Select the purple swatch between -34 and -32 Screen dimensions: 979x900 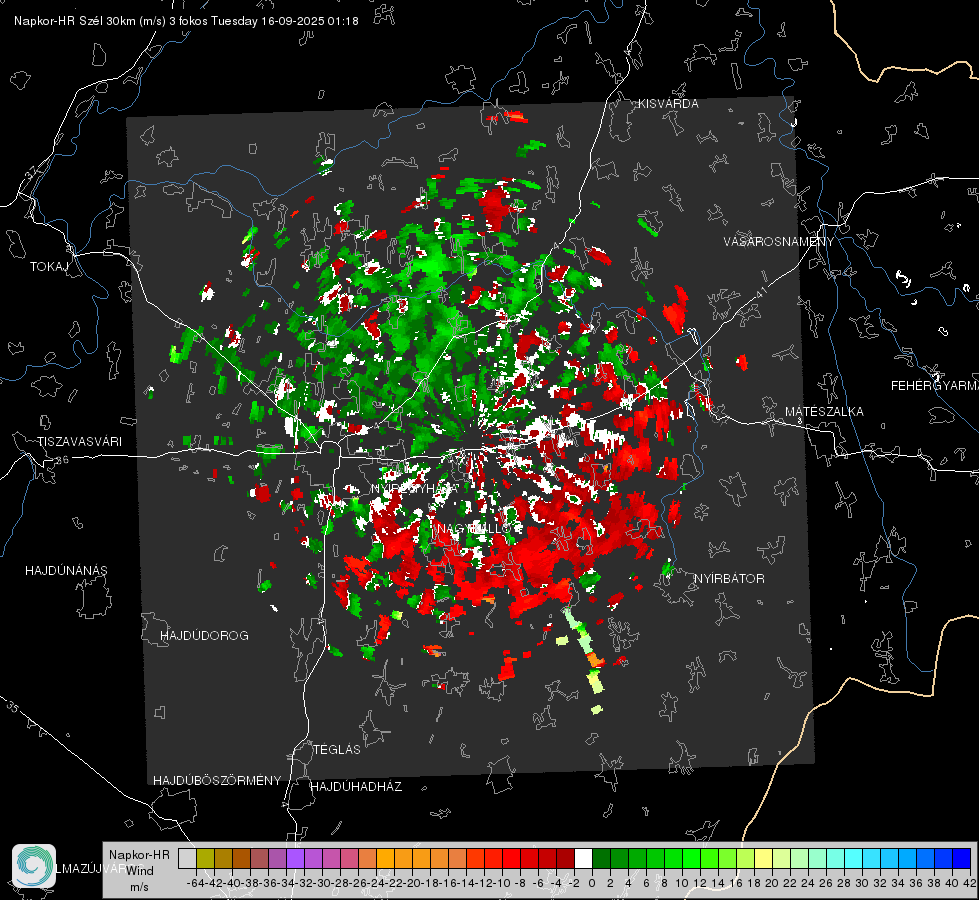pyautogui.click(x=295, y=858)
